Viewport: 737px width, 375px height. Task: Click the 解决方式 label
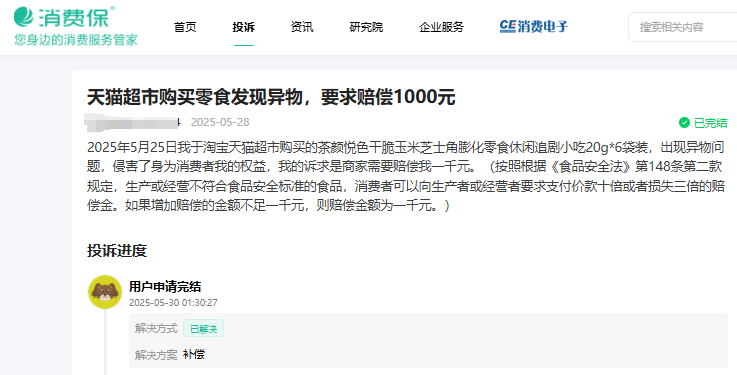click(x=156, y=328)
